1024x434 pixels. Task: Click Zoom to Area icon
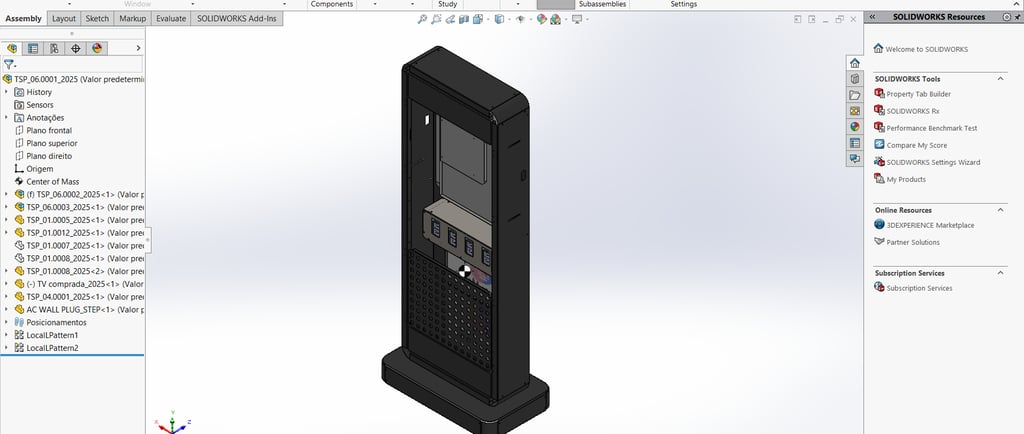(436, 20)
